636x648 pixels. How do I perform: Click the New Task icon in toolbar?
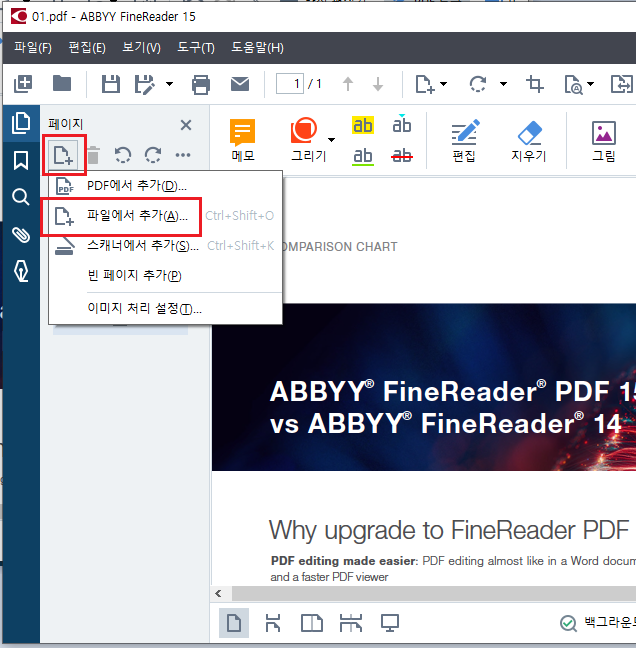23,84
